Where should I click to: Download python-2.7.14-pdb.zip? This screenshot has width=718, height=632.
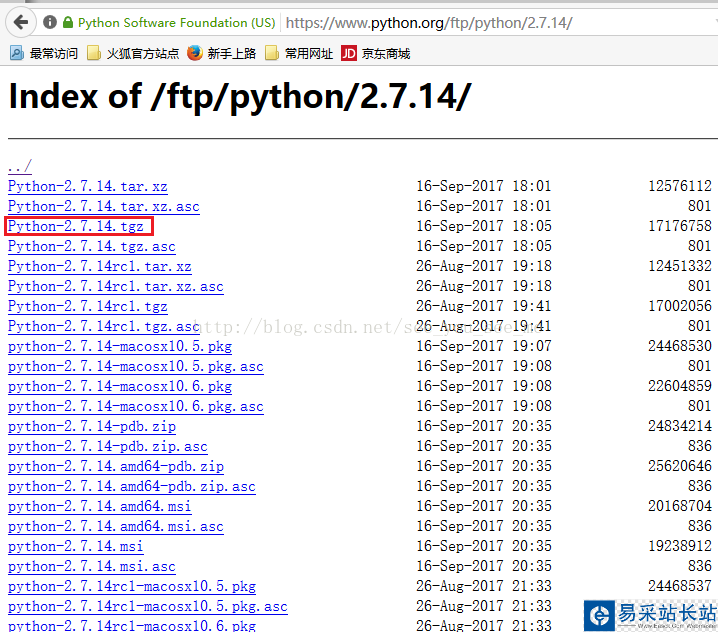click(92, 427)
